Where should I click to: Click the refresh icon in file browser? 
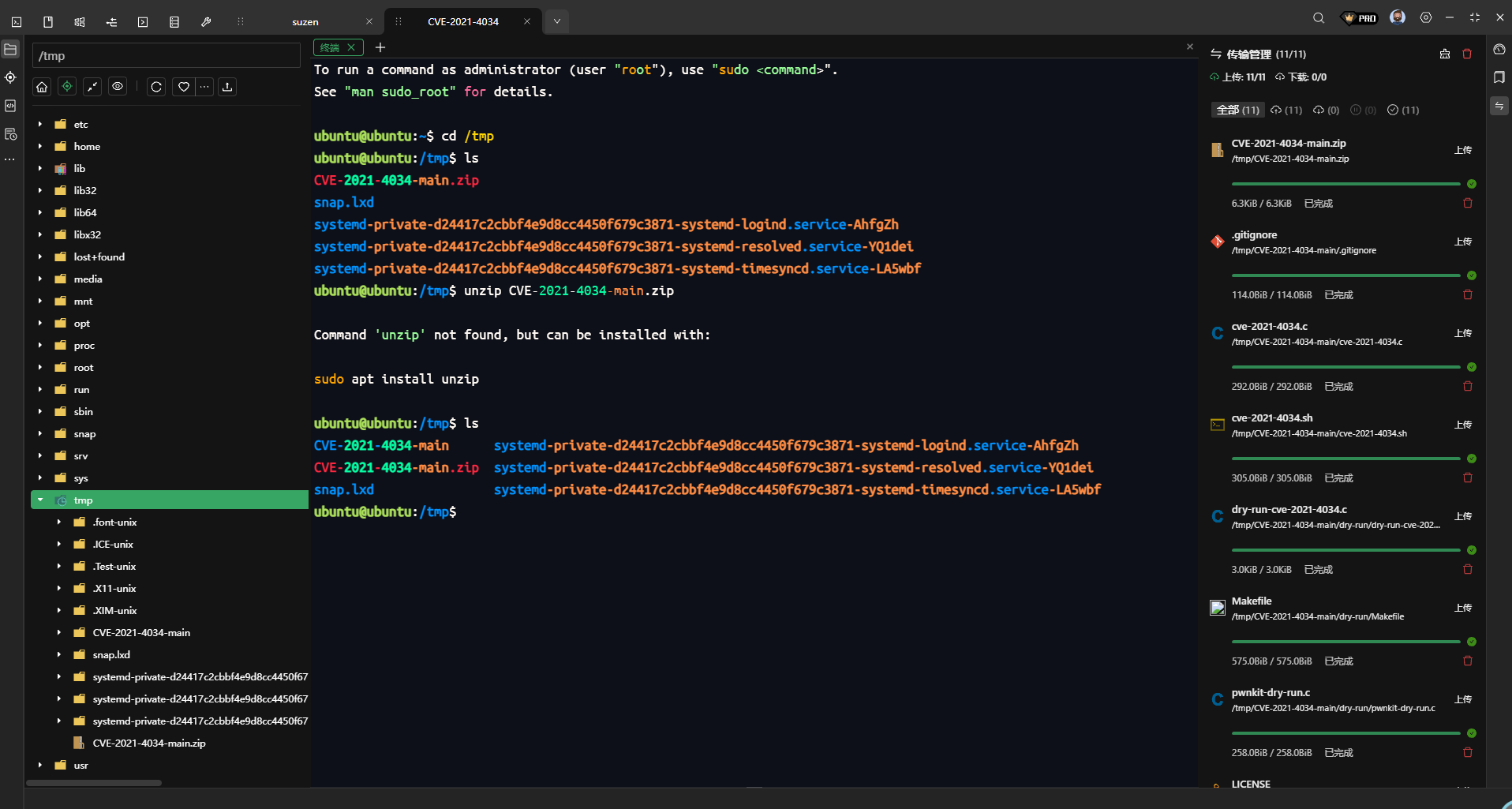pos(156,87)
